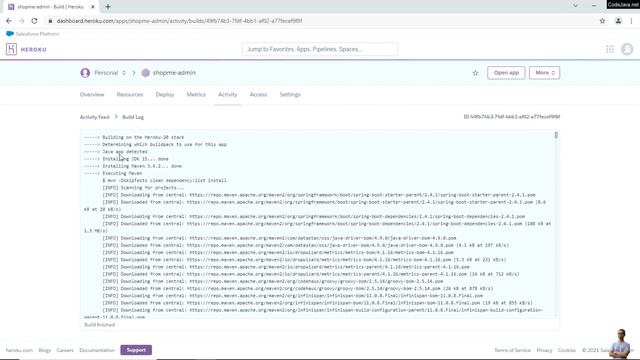Click the browser address bar
The height and width of the screenshot is (360, 640).
tap(320, 21)
